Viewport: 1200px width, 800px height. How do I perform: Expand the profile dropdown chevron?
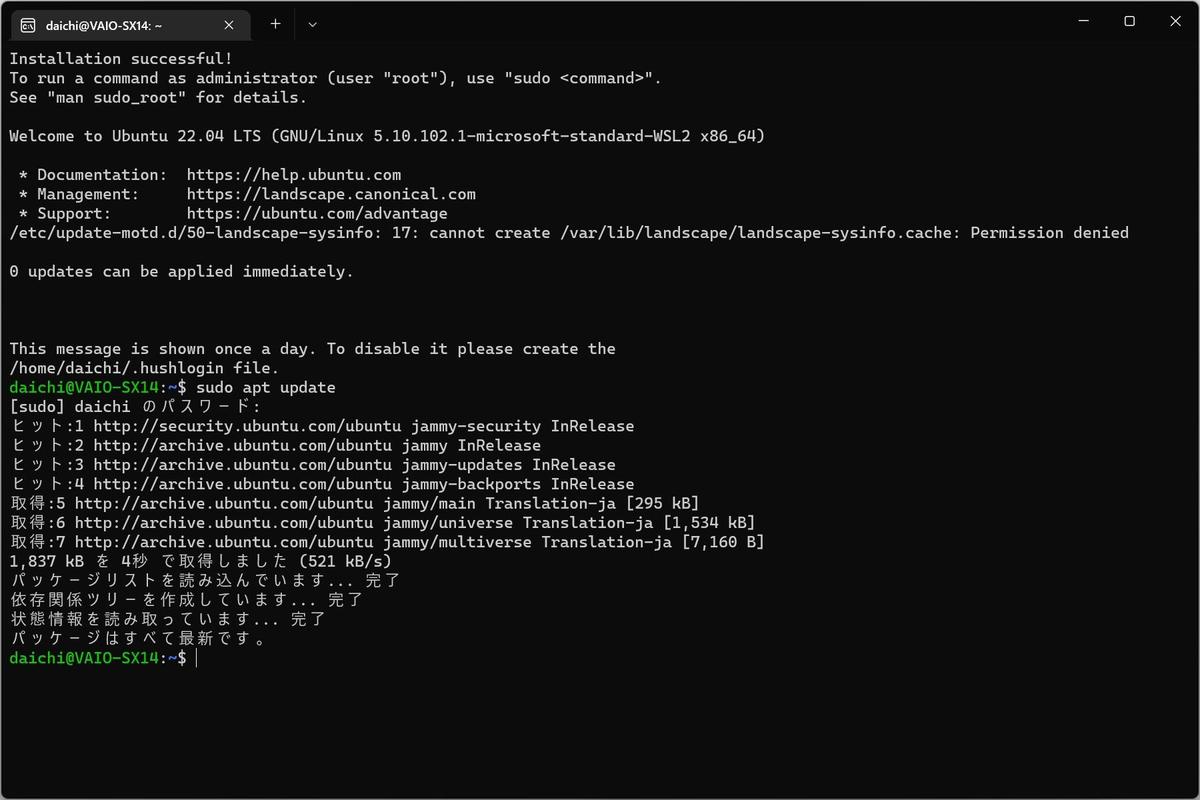click(312, 24)
